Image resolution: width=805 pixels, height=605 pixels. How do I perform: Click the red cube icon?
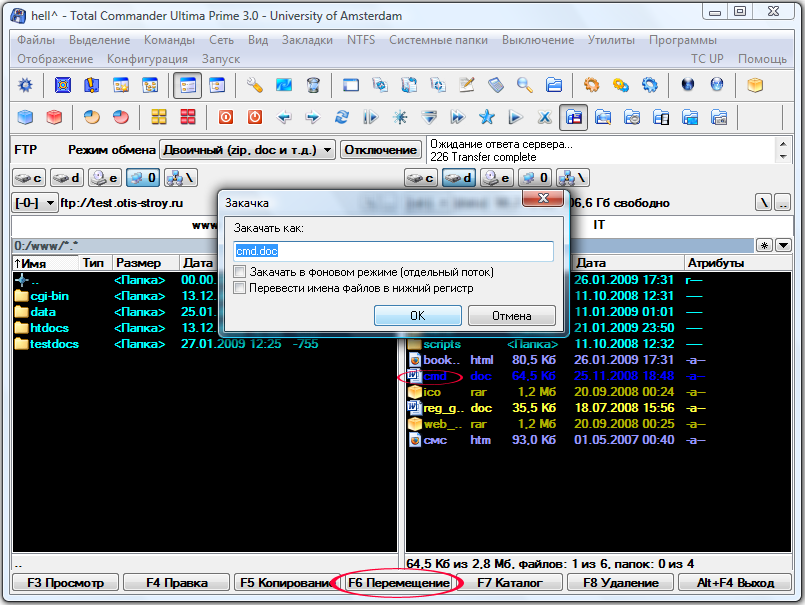[54, 118]
